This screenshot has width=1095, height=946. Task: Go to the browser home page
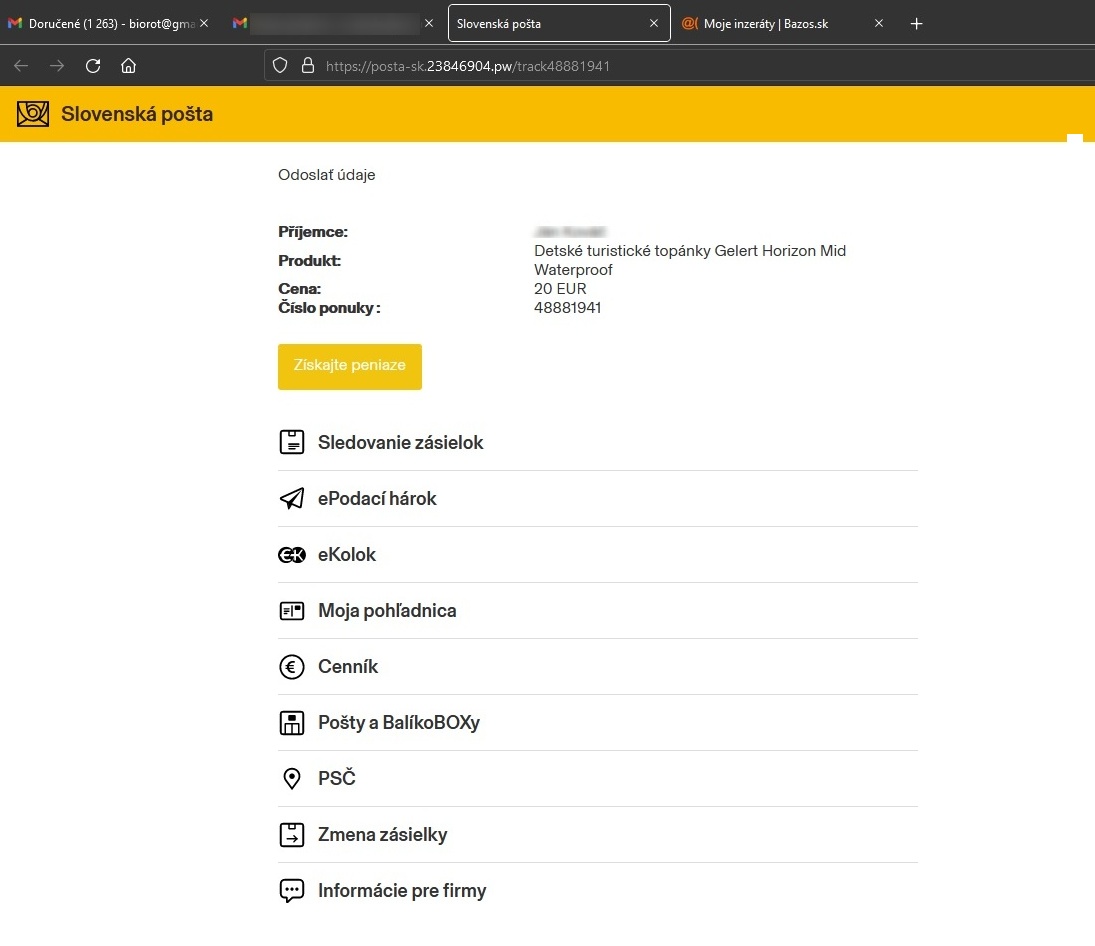pos(128,66)
